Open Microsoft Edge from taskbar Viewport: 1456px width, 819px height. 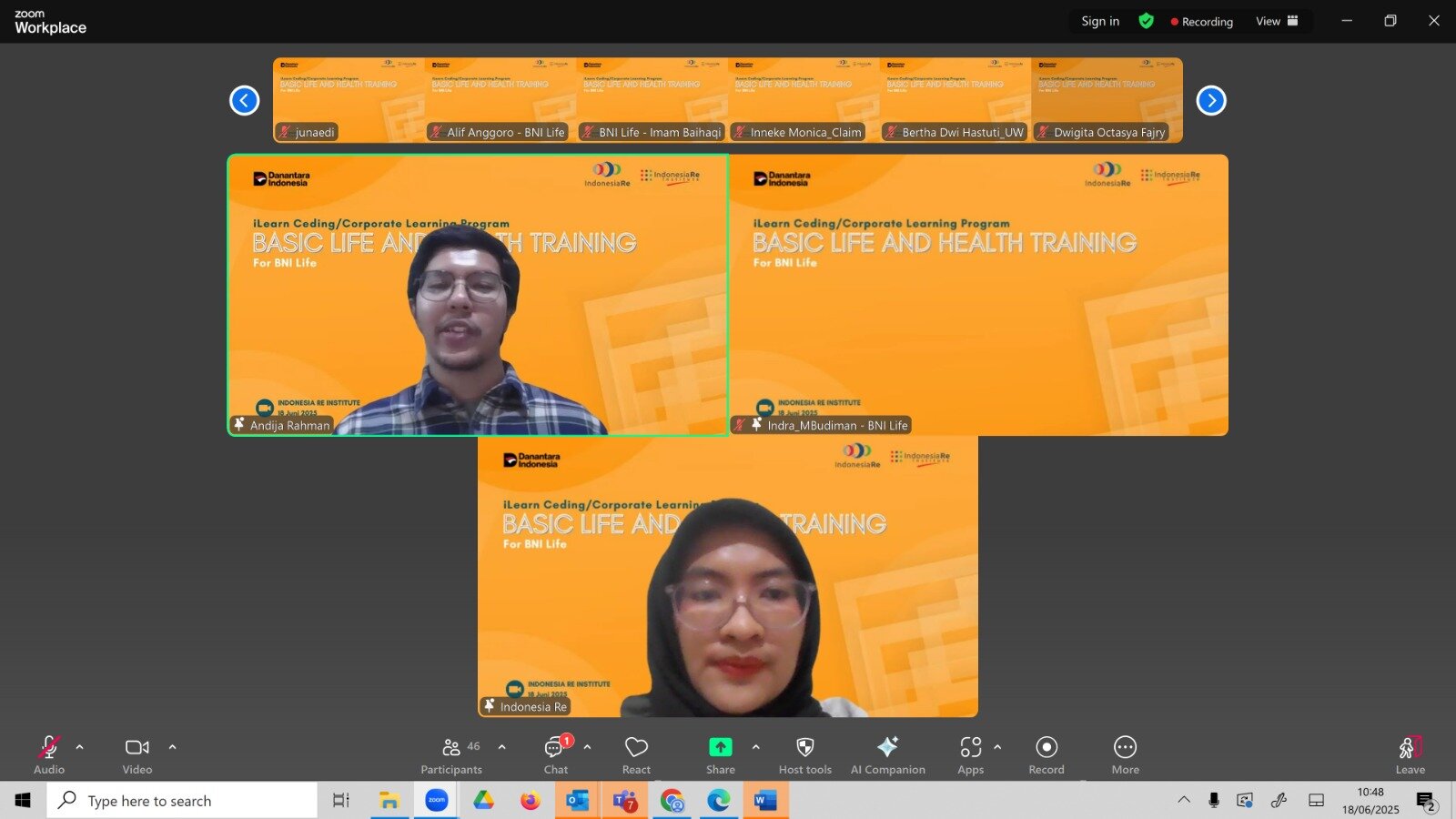click(719, 800)
